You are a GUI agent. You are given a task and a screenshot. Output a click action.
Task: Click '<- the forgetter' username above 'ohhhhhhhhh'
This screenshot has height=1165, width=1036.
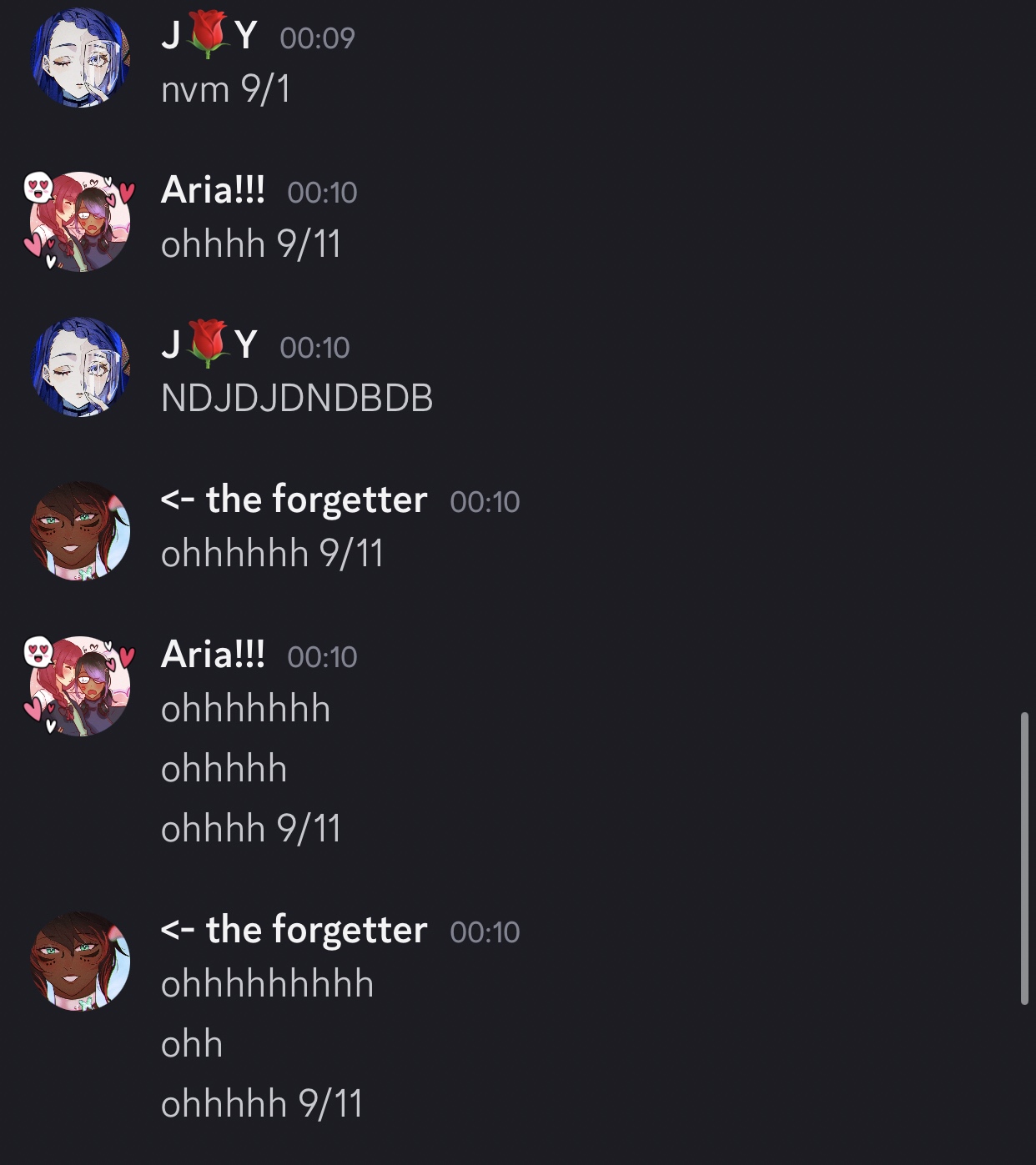pyautogui.click(x=294, y=931)
